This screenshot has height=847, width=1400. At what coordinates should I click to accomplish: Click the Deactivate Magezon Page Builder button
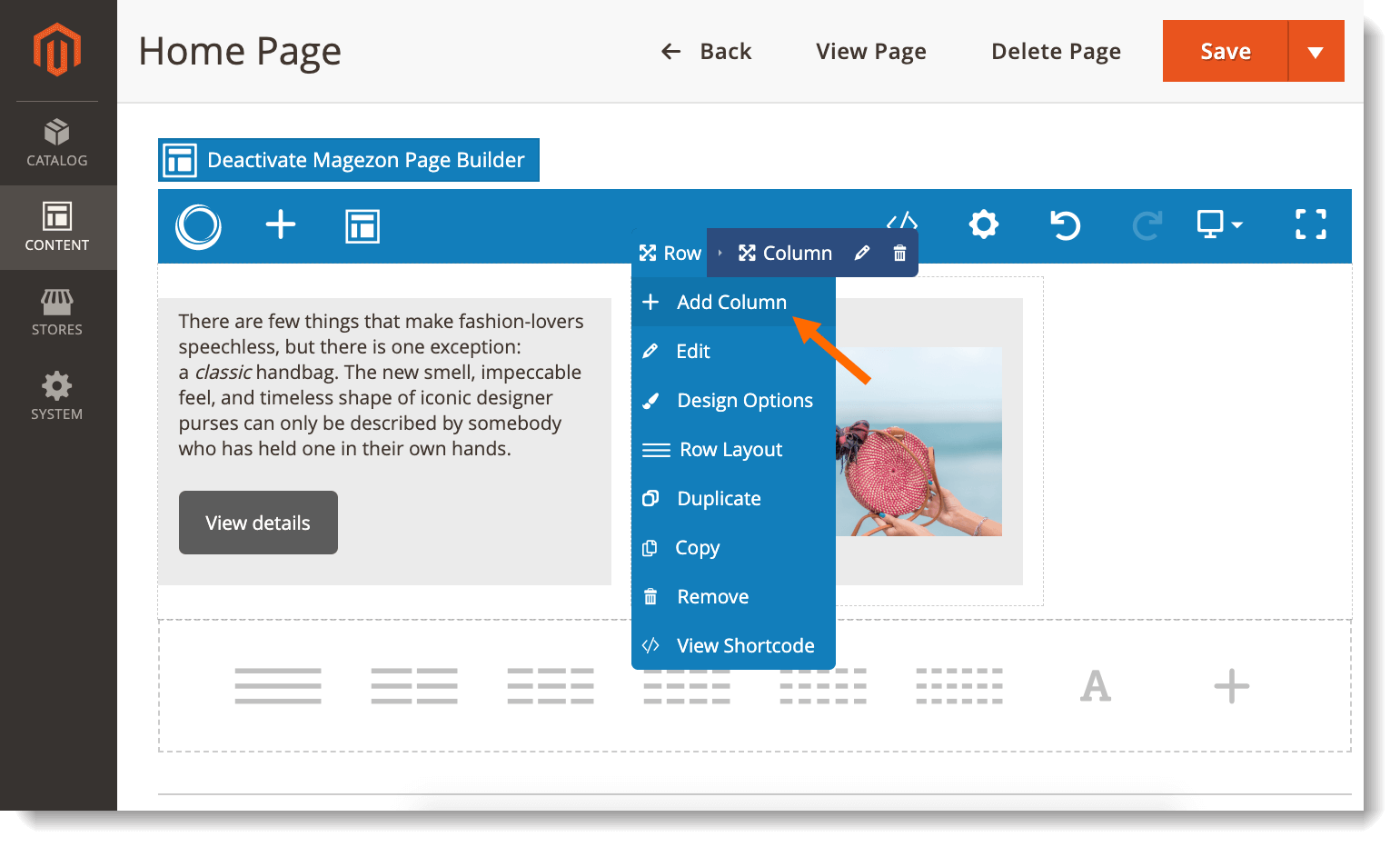click(x=349, y=160)
